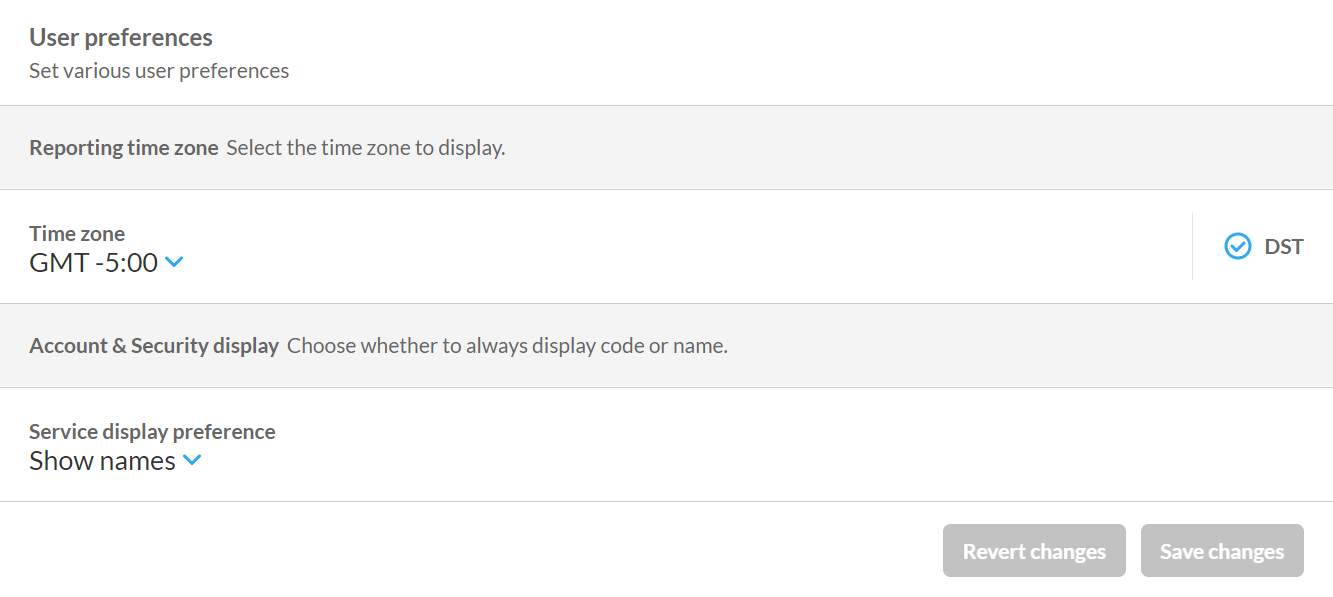Click the blue chevron beside Show names
Image resolution: width=1333 pixels, height=597 pixels.
pyautogui.click(x=192, y=461)
